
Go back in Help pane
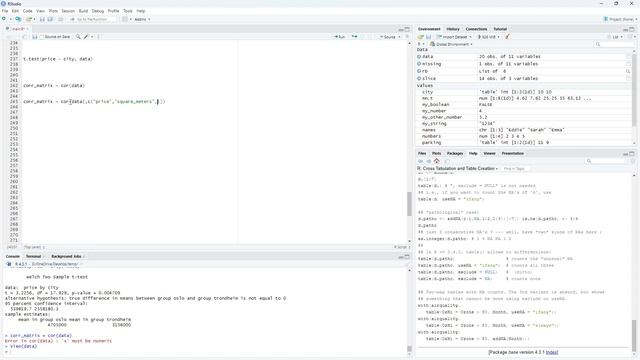420,161
